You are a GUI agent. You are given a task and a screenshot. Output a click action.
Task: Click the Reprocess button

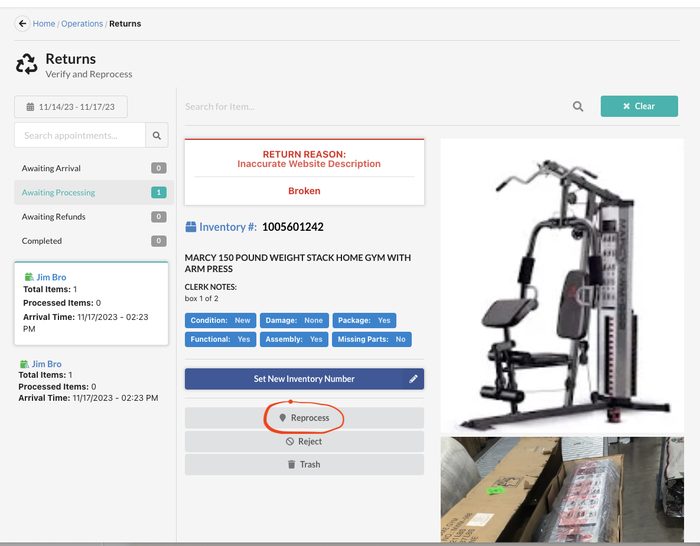[x=304, y=418]
